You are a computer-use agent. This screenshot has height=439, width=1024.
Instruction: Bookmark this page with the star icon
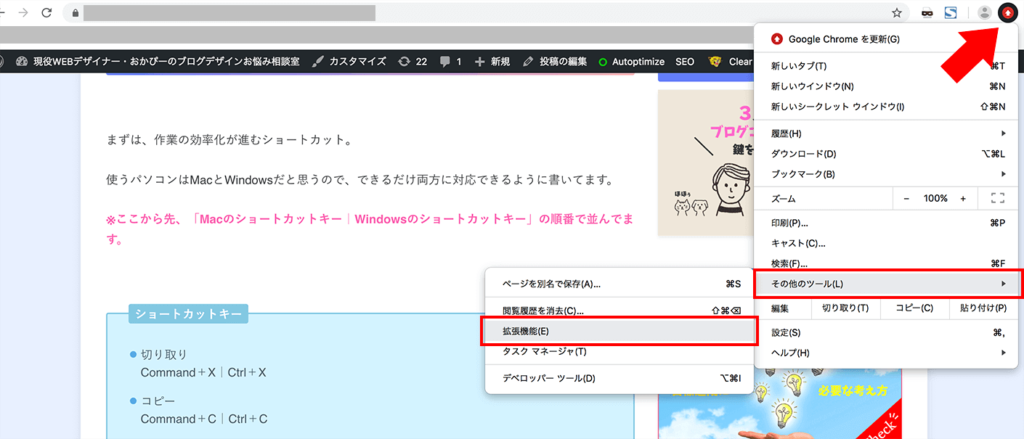point(897,12)
